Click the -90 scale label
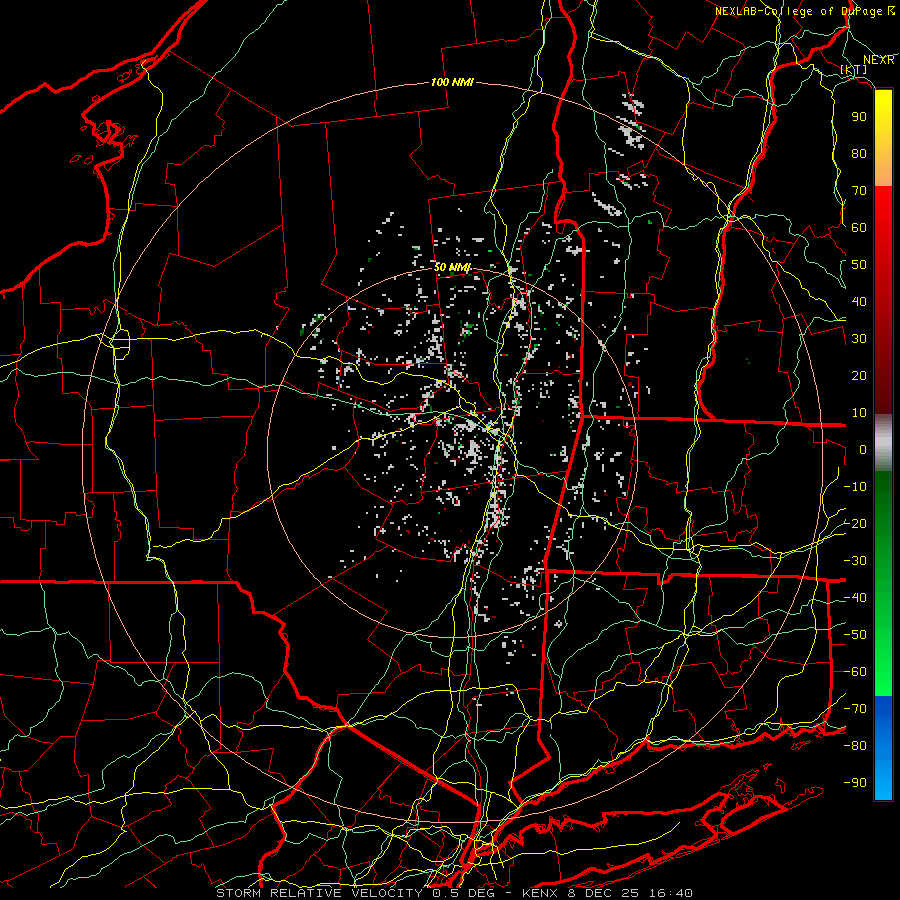The image size is (900, 900). point(855,783)
